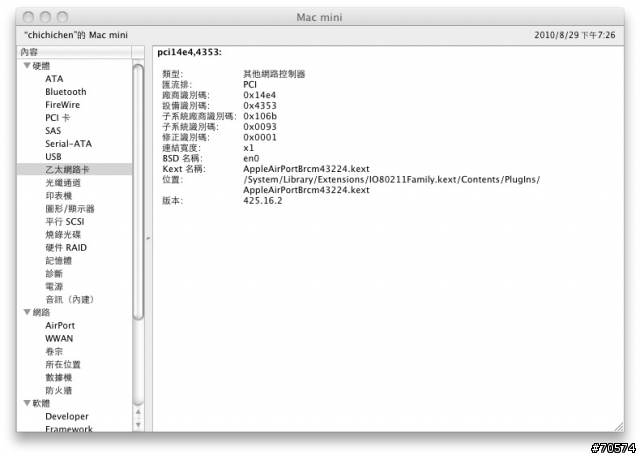Select Serial-ATA in the sidebar
Image resolution: width=640 pixels, height=456 pixels.
tap(69, 144)
